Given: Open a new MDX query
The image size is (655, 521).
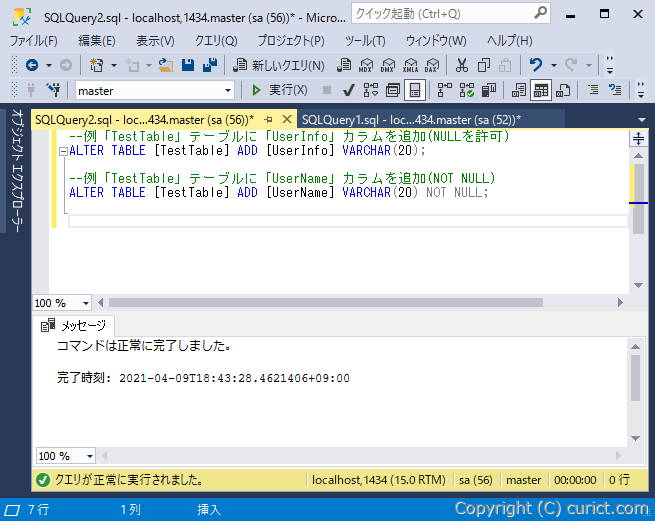Looking at the screenshot, I should 366,65.
